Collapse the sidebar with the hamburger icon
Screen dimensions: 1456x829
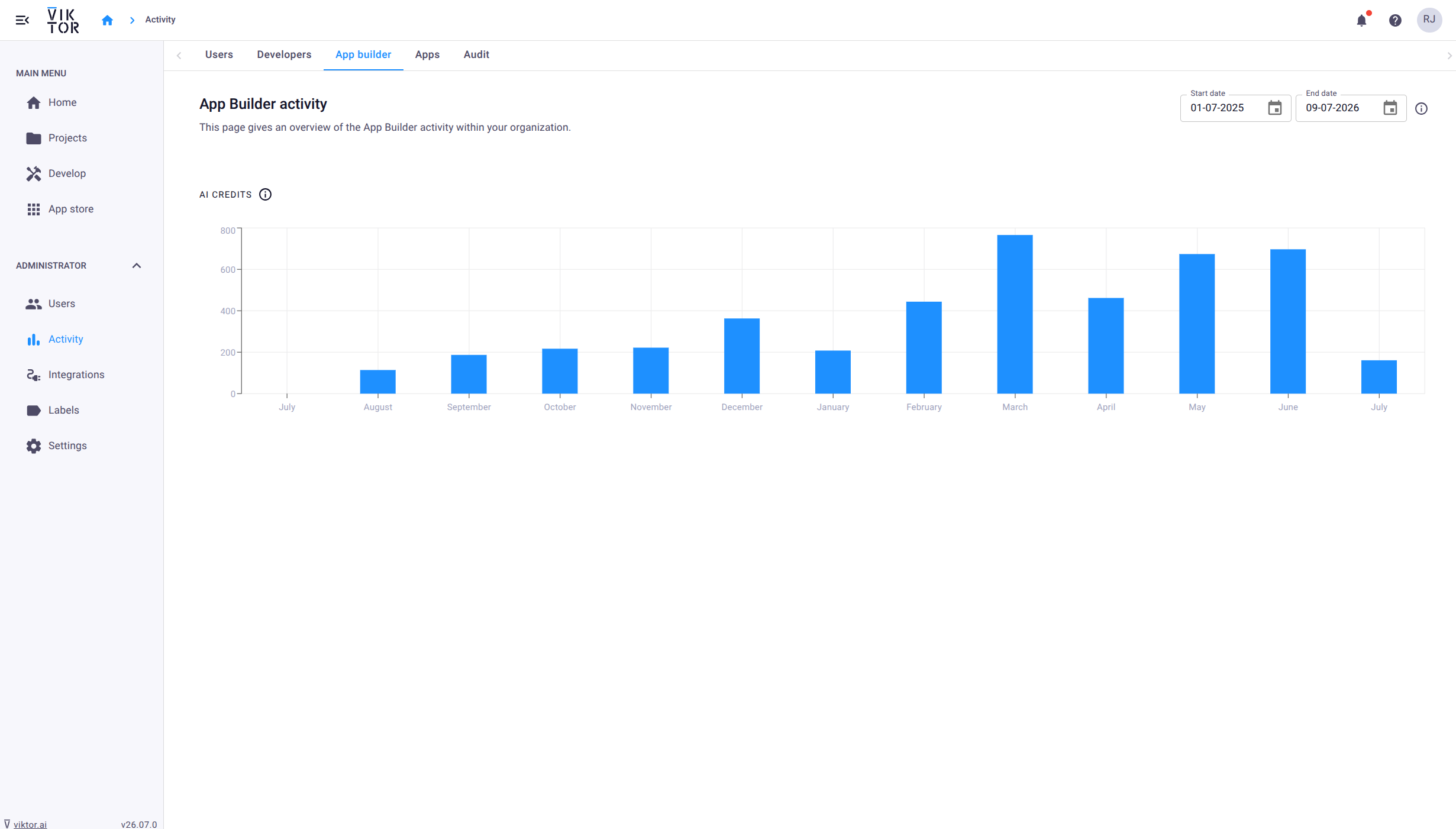22,20
